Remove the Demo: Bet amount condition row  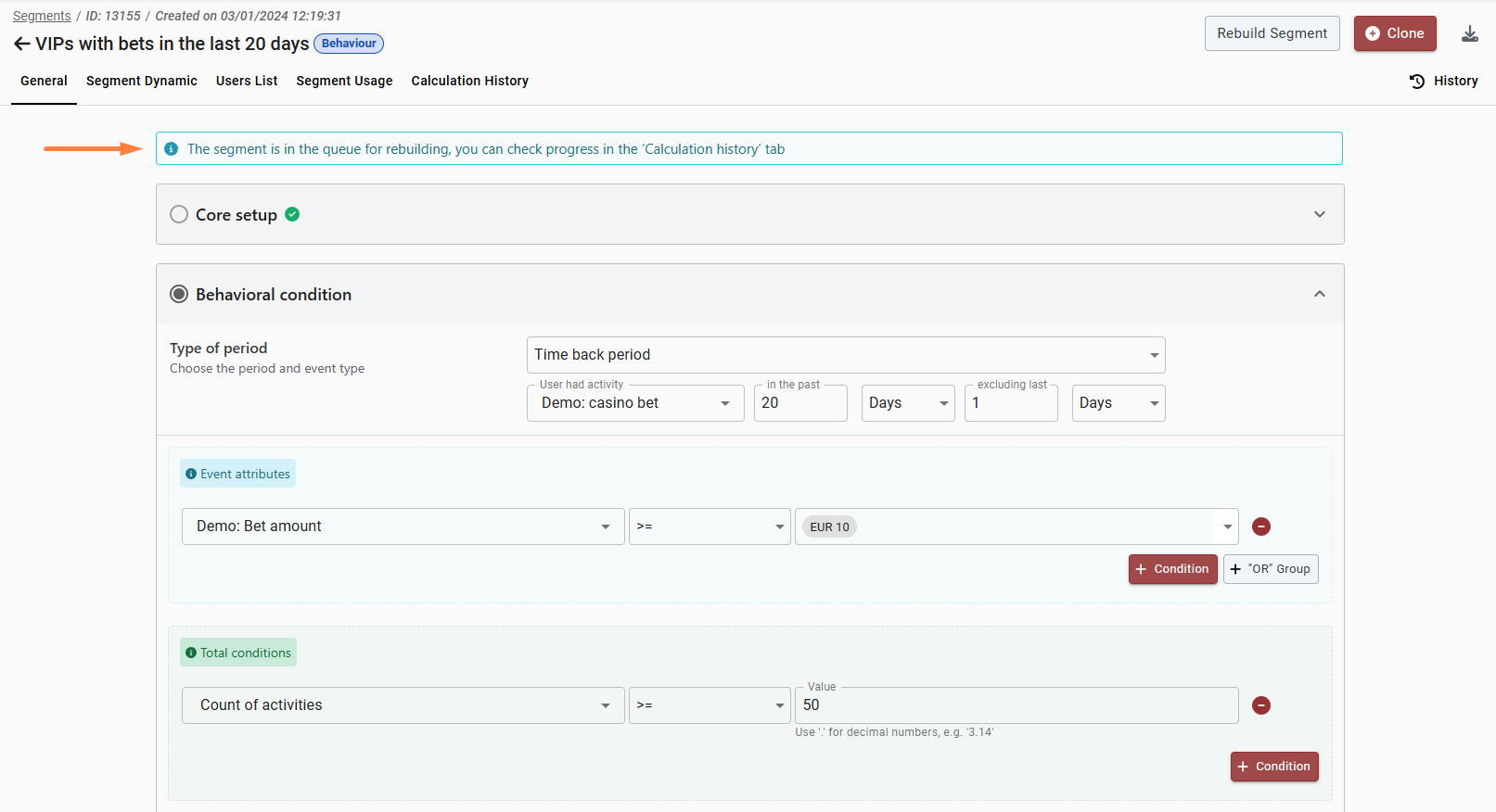pos(1261,527)
